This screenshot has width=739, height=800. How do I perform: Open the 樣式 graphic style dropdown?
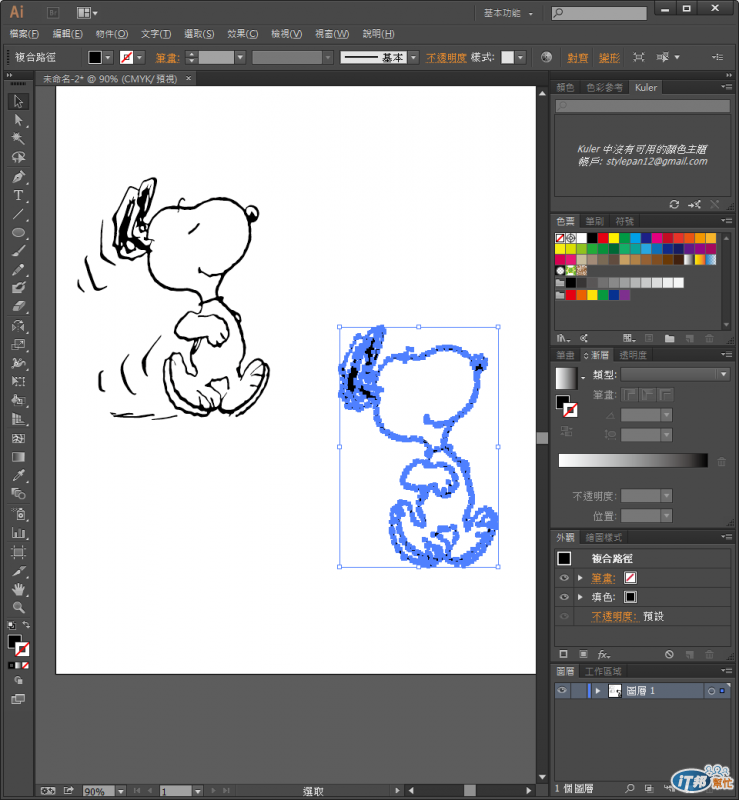520,58
